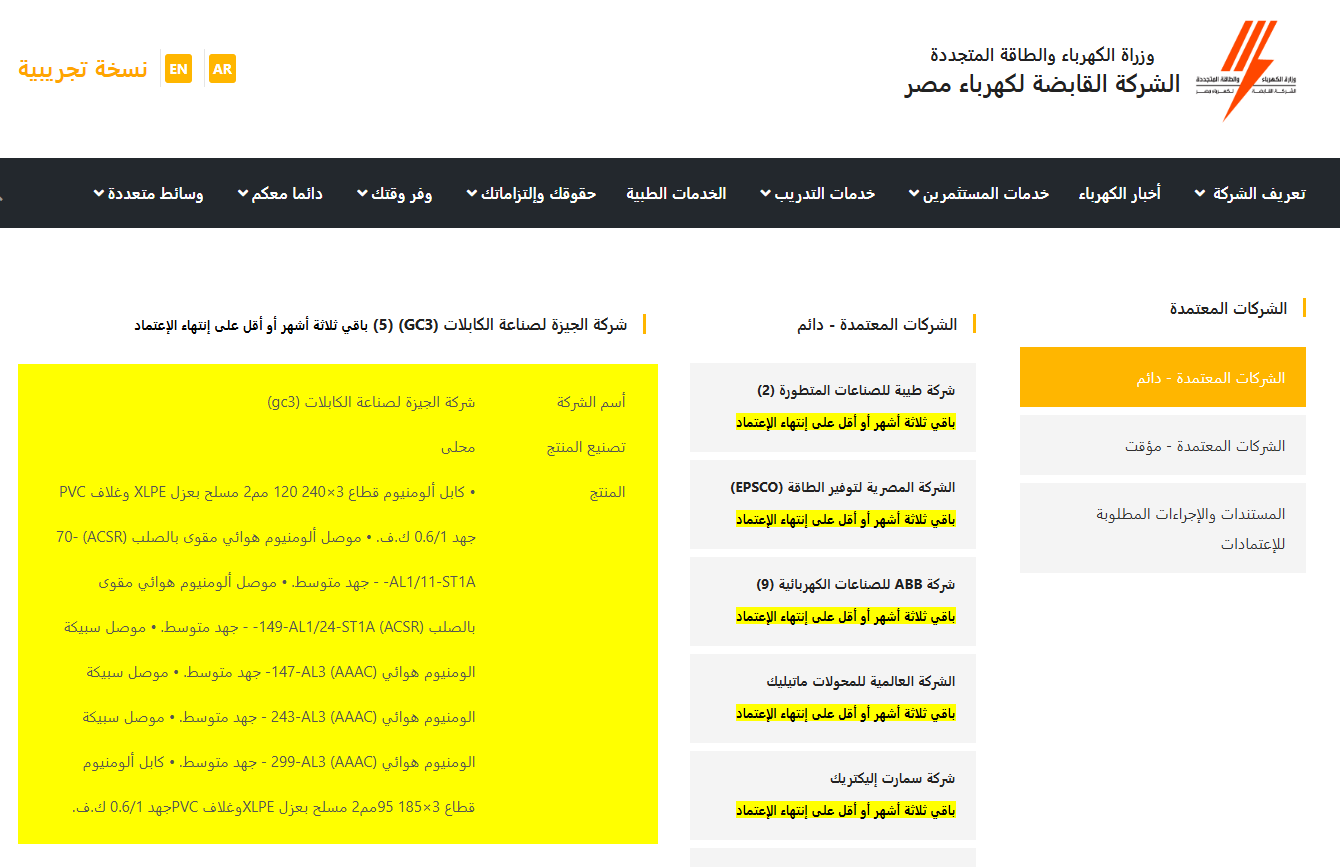Image resolution: width=1340 pixels, height=867 pixels.
Task: Expand the chevron beside خدمات المستثمرين
Action: point(914,193)
